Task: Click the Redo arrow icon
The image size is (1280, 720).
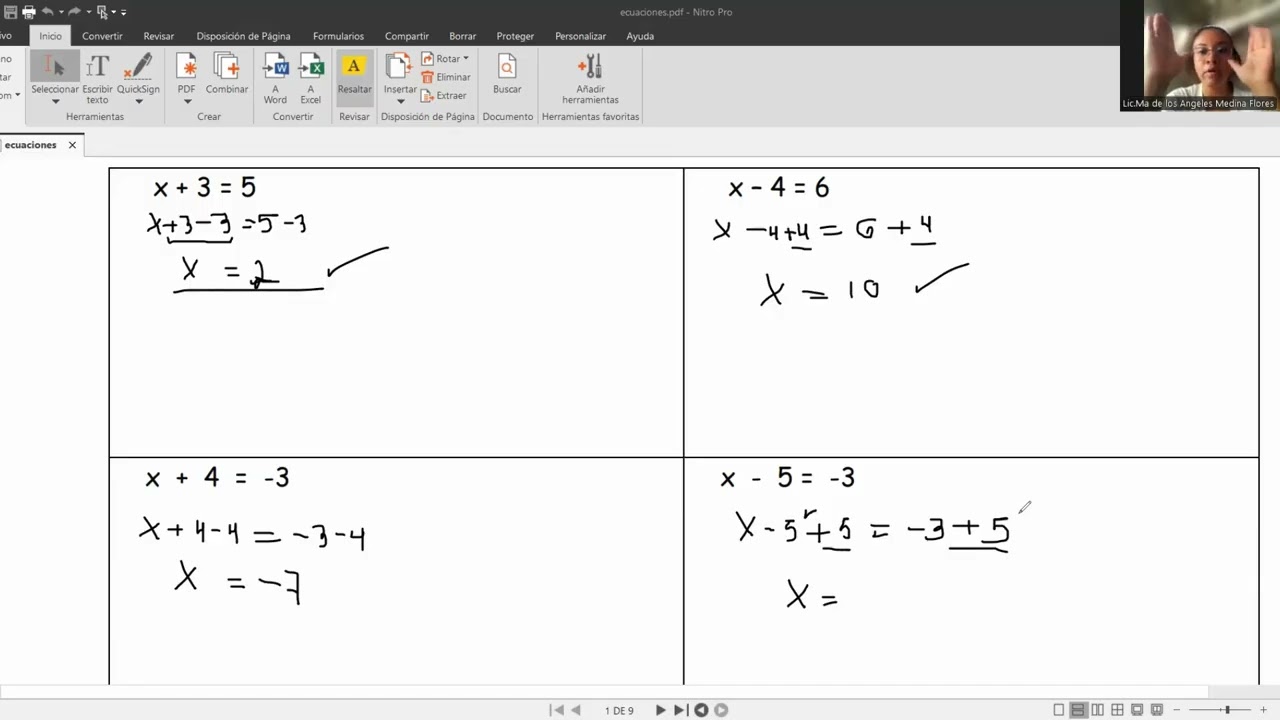Action: [74, 12]
